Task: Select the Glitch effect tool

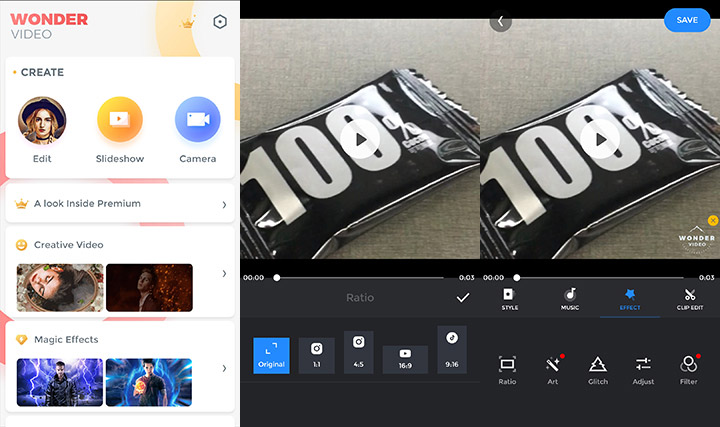Action: tap(598, 365)
